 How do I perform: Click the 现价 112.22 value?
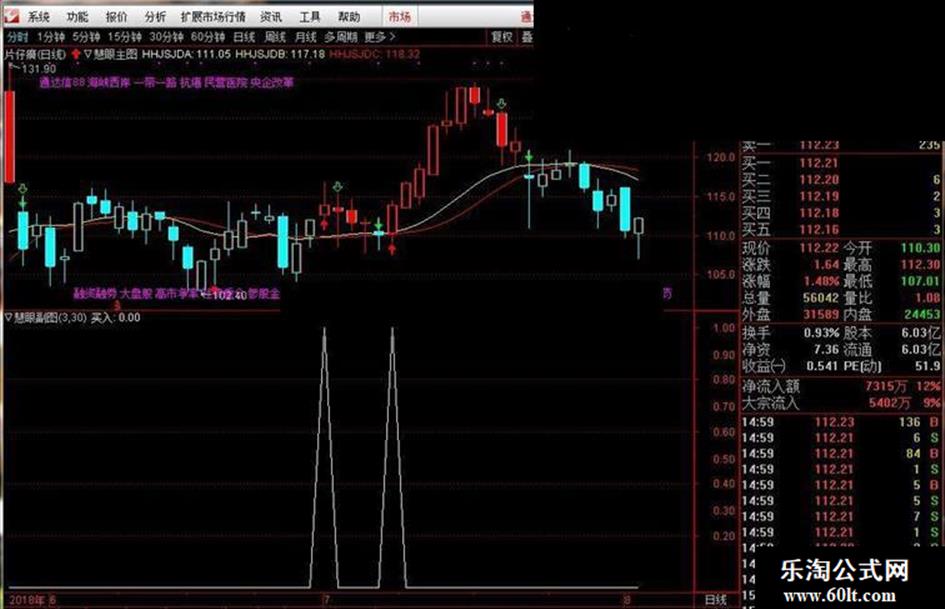tap(819, 248)
